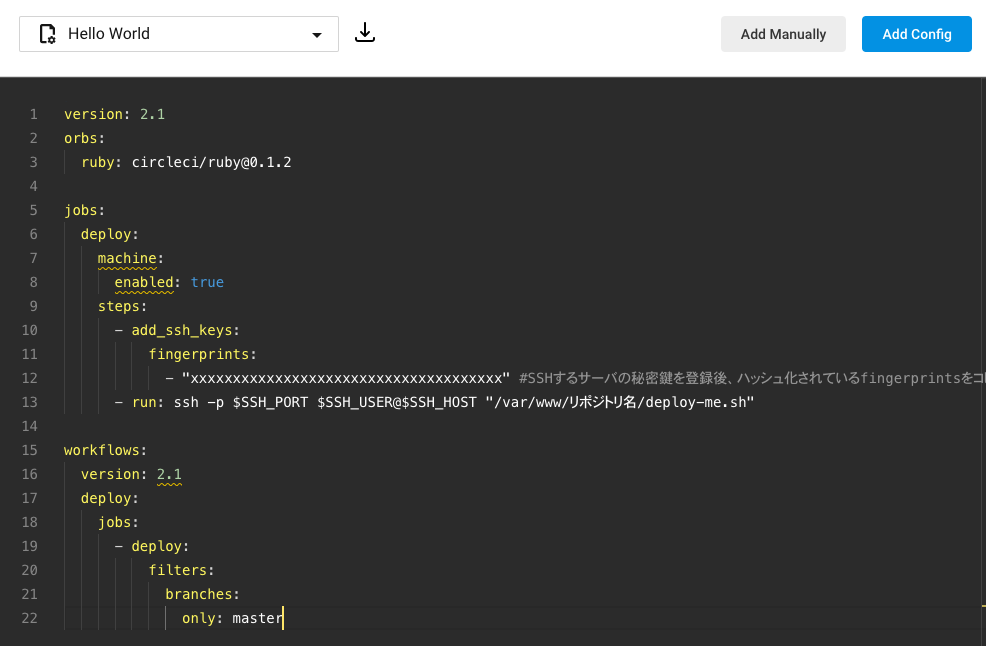The width and height of the screenshot is (986, 646).
Task: Click the underlined 'enabled' key on line 8
Action: pyautogui.click(x=144, y=282)
